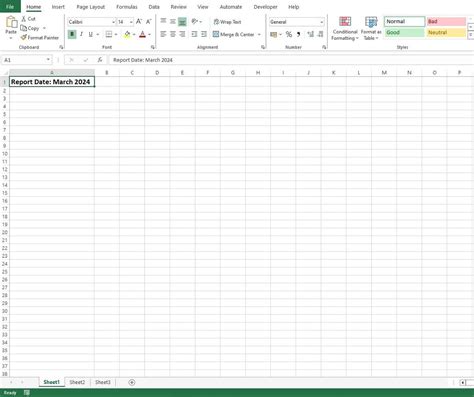
Task: Switch to the Sheet3 worksheet tab
Action: (103, 382)
